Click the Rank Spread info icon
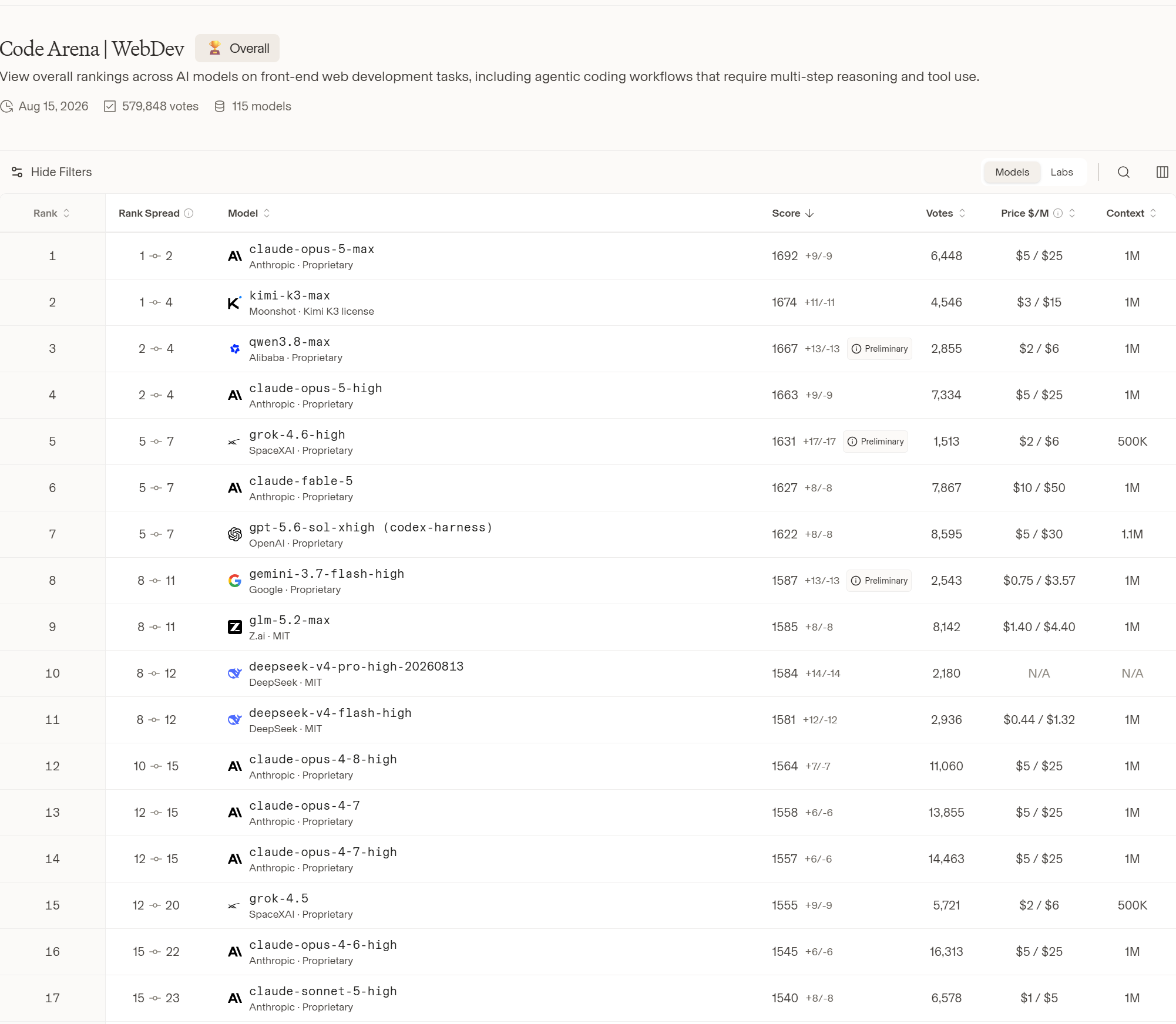Viewport: 1176px width, 1024px height. [x=189, y=213]
